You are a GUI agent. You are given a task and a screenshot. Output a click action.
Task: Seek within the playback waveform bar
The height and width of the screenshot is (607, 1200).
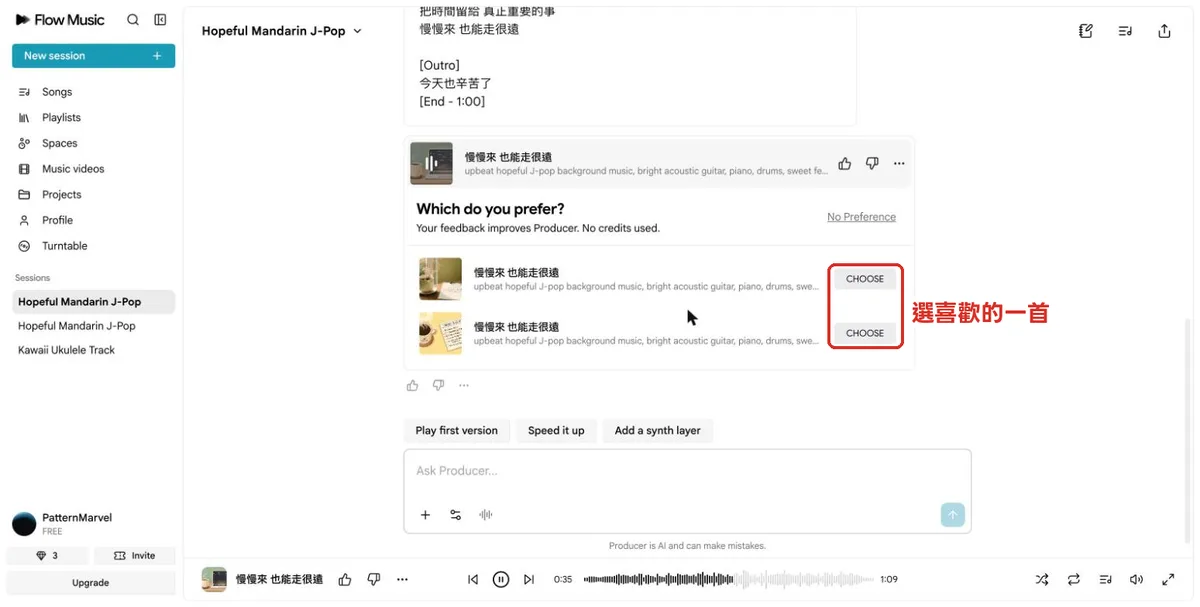click(x=728, y=579)
